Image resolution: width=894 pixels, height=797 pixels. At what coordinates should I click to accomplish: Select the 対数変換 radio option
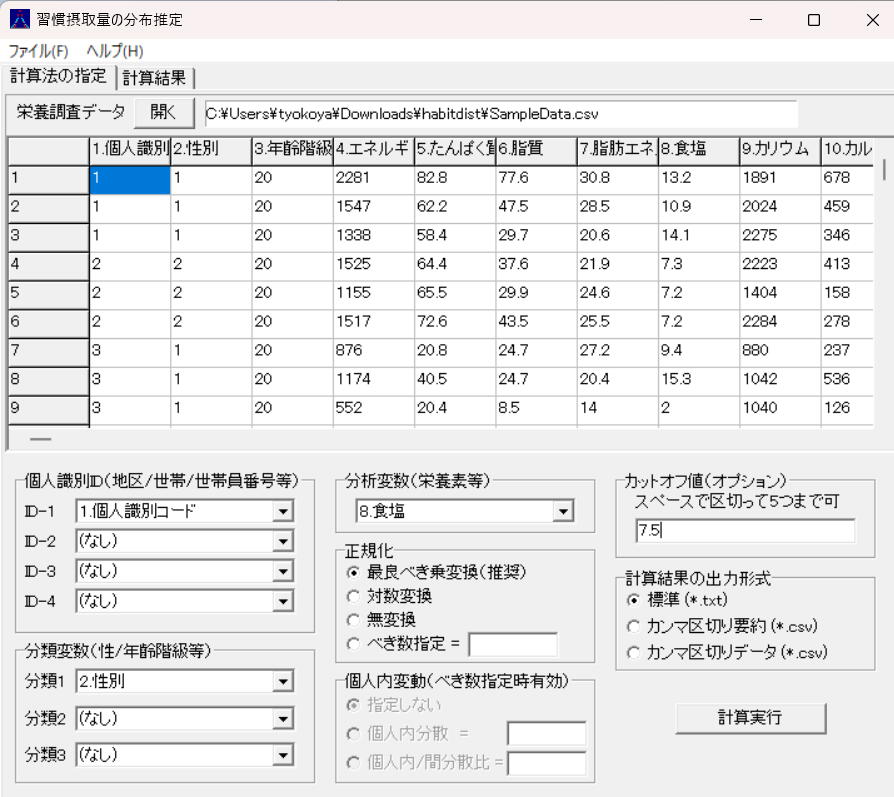tap(352, 596)
